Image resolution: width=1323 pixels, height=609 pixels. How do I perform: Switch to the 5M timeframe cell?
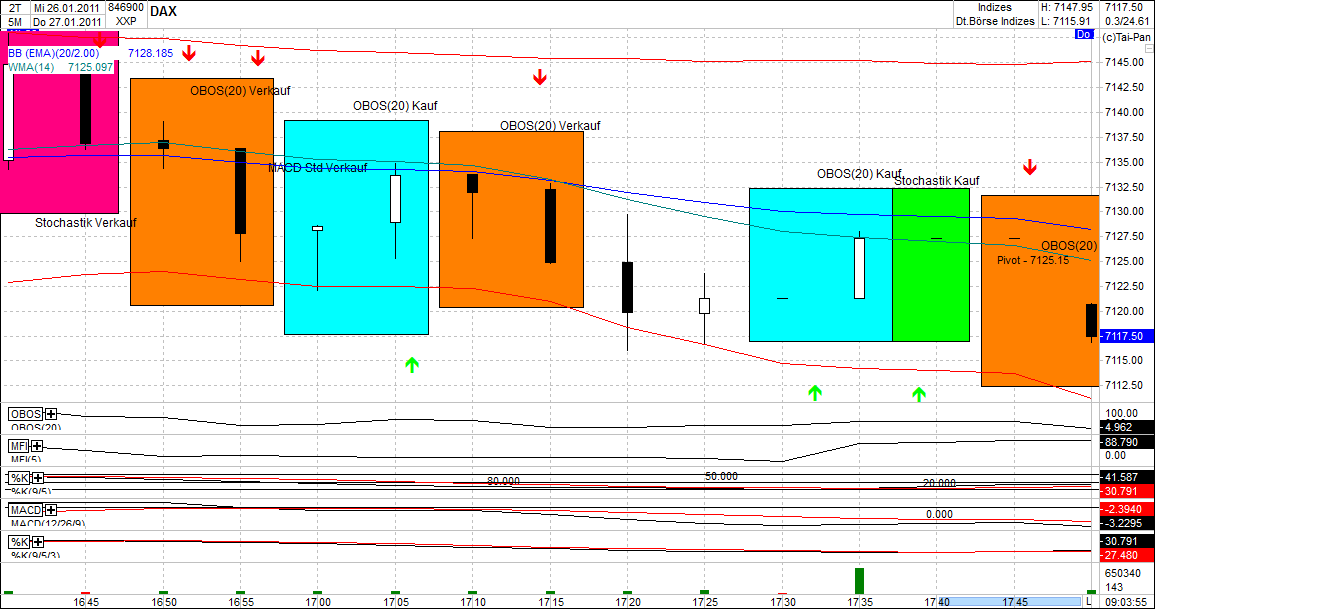click(14, 20)
